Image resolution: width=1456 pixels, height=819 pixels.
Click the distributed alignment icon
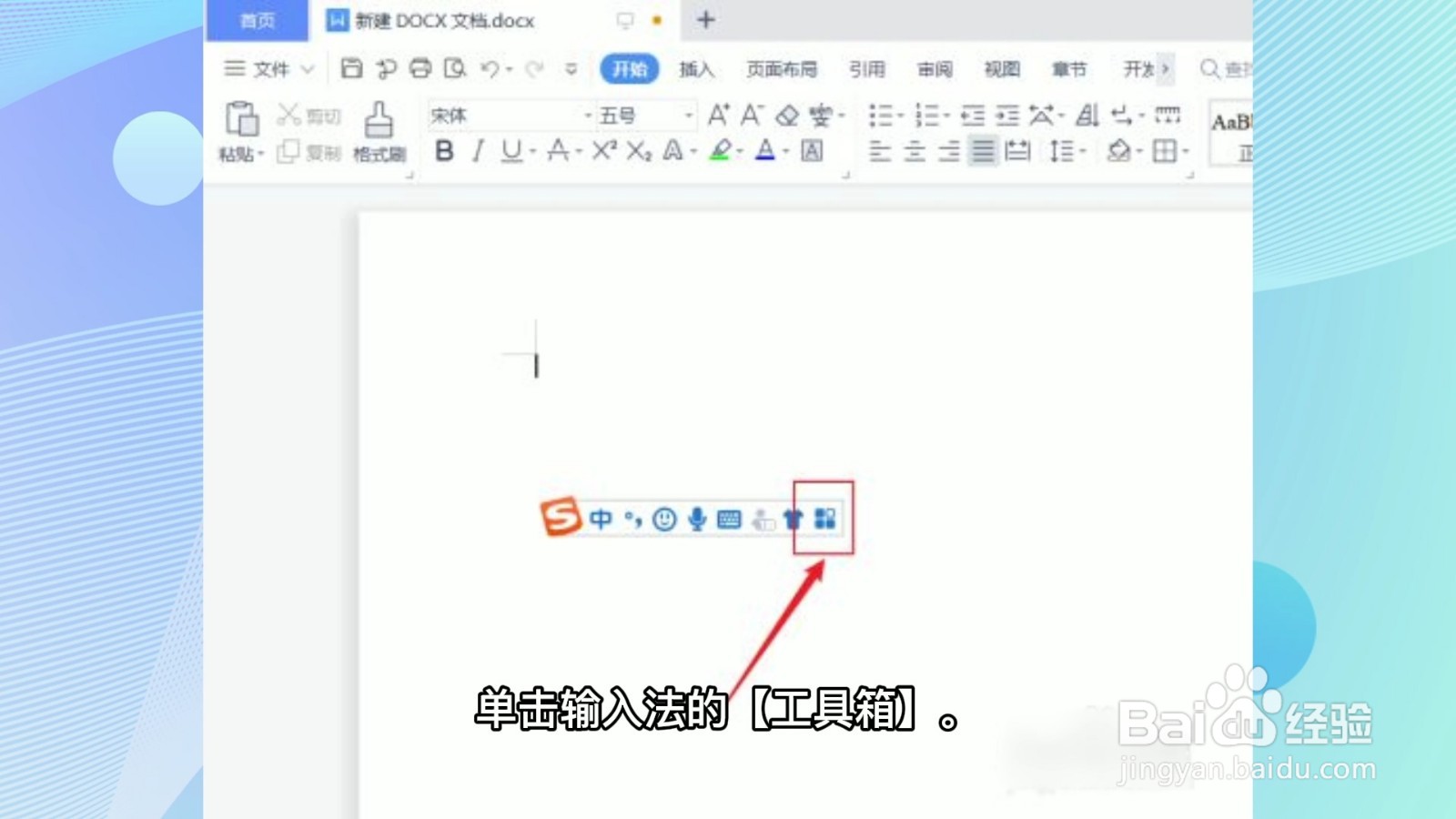coord(1017,150)
